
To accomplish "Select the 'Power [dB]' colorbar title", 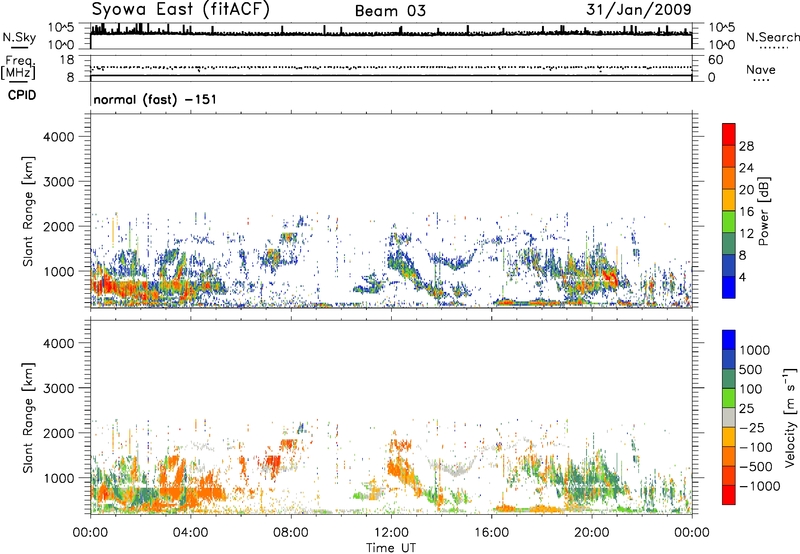I will click(x=764, y=211).
